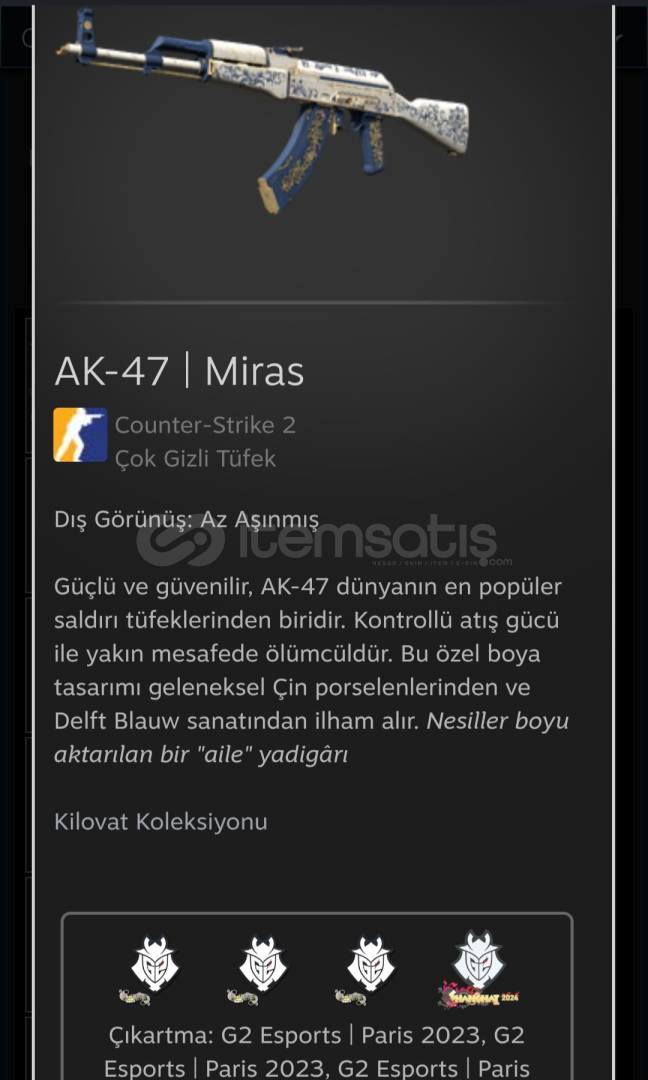Click the G2 Shanghai 2024 sticker
This screenshot has width=648, height=1080.
478,970
